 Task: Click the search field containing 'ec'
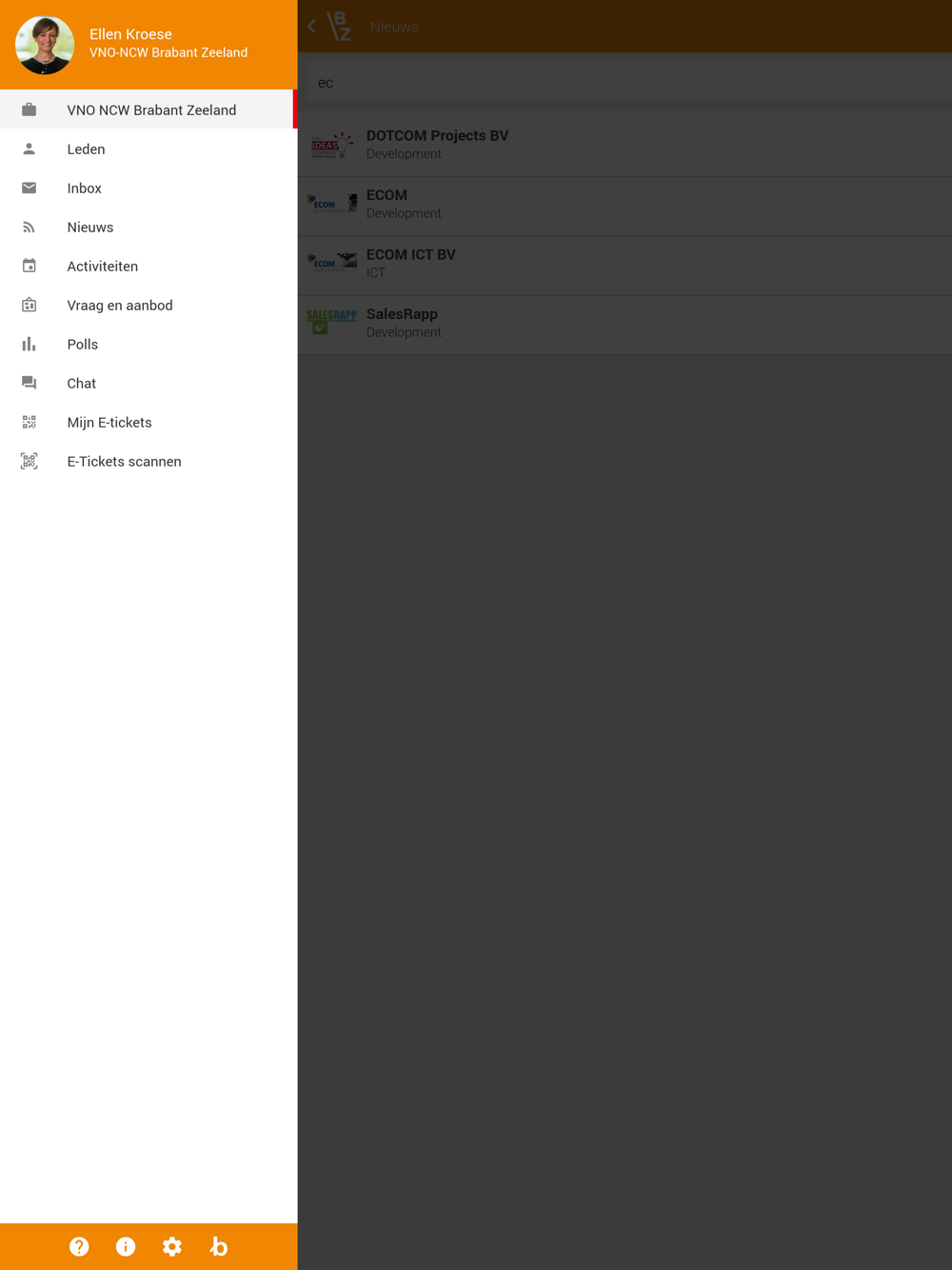(x=628, y=83)
